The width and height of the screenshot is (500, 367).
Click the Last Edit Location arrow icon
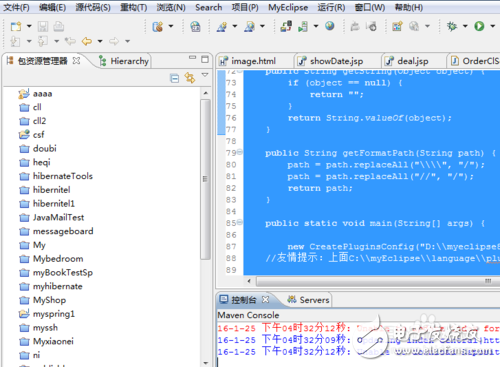[70, 41]
